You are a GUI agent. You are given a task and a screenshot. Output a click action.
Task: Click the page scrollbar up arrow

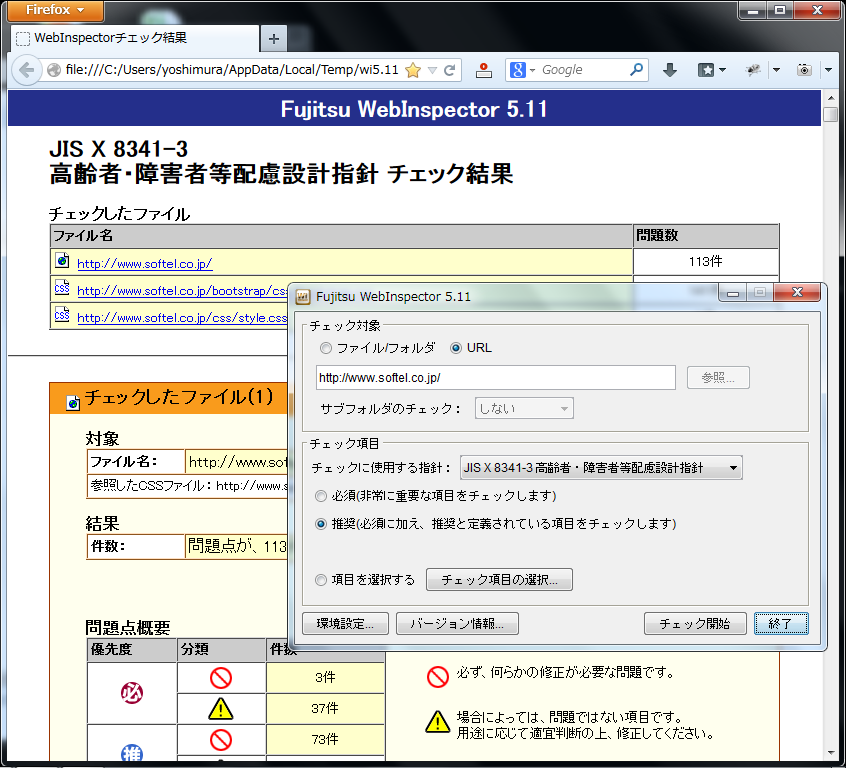click(x=831, y=98)
